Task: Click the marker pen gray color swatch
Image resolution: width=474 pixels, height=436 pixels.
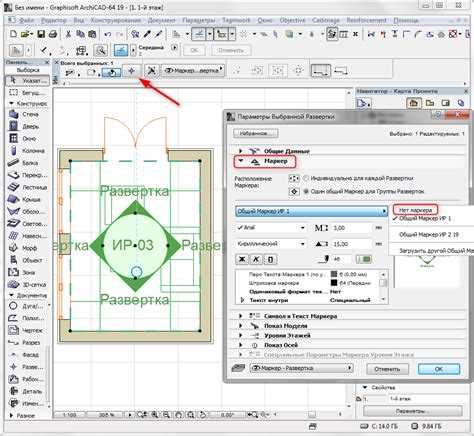Action: [334, 274]
